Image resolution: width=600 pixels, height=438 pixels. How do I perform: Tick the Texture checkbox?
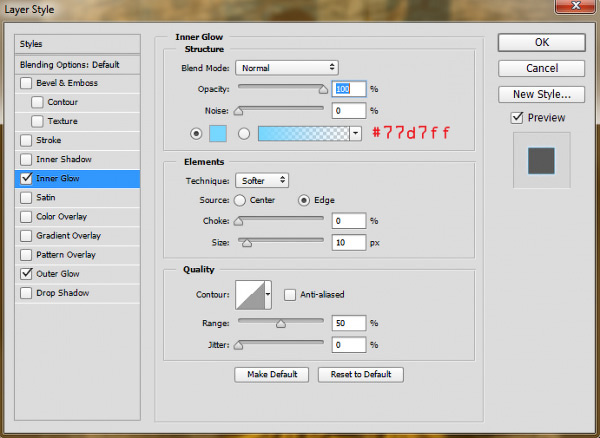(x=37, y=121)
